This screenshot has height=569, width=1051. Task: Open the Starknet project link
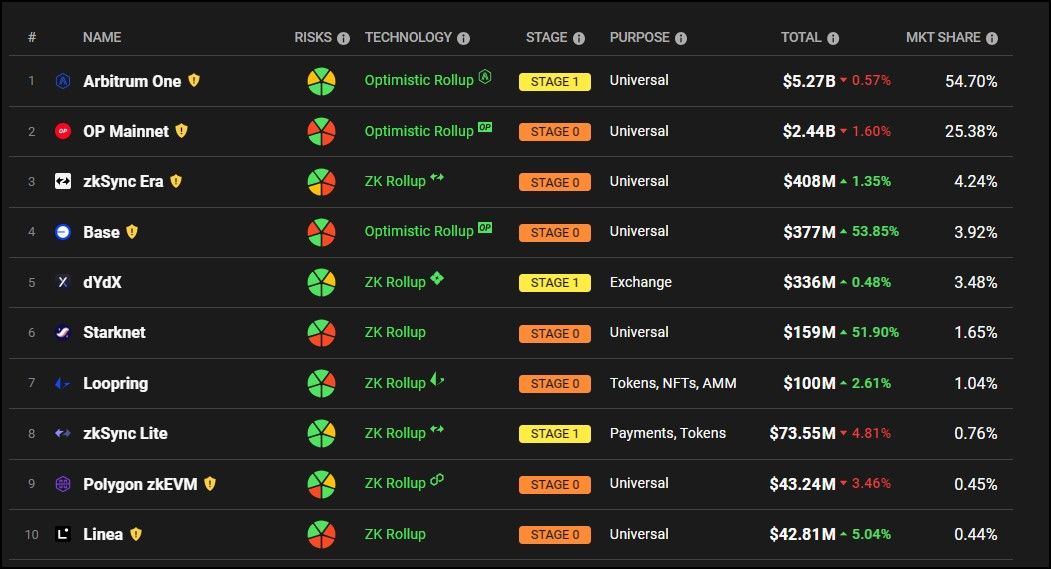coord(114,332)
